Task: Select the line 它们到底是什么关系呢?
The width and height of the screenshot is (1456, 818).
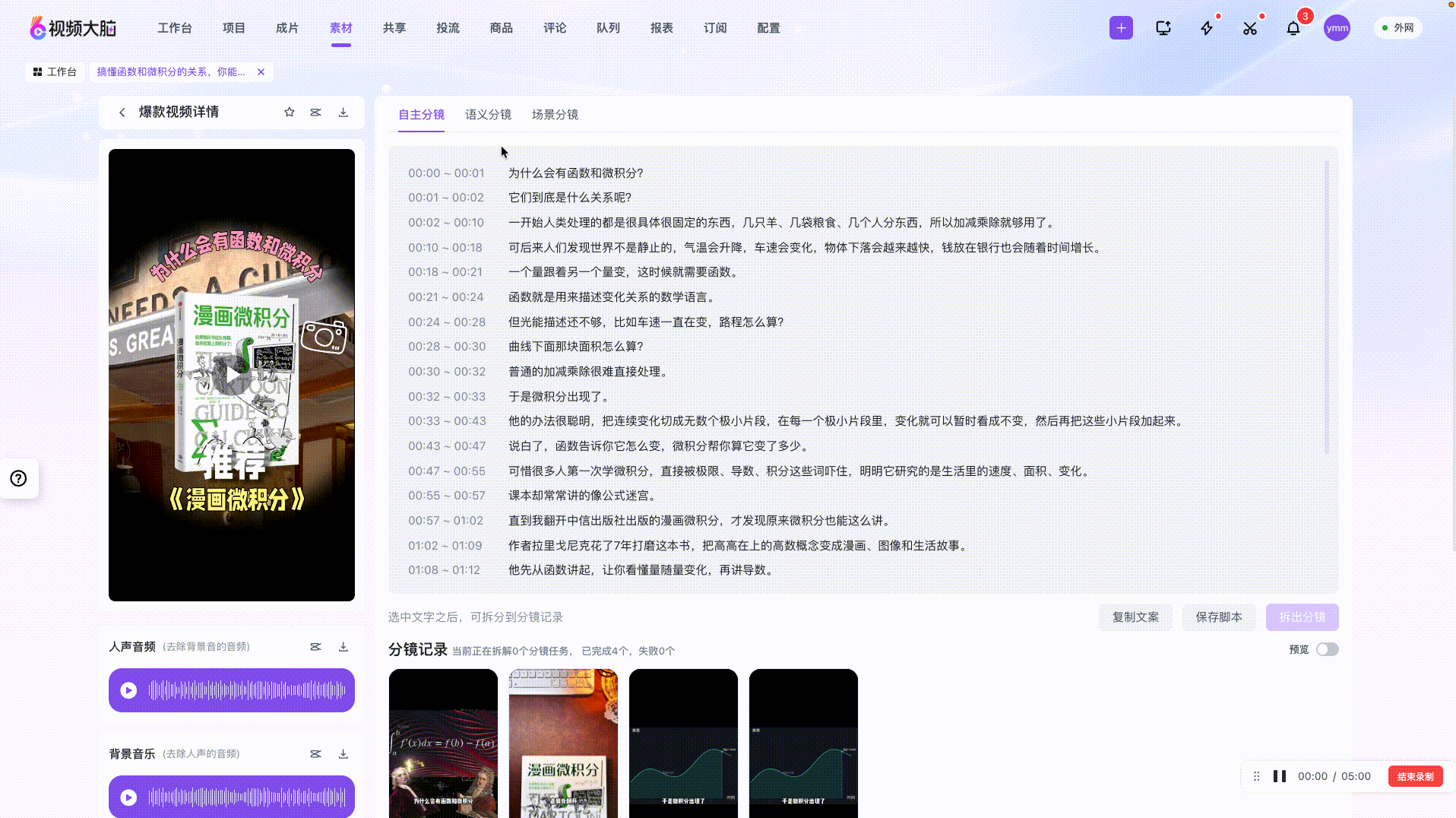Action: (x=570, y=198)
